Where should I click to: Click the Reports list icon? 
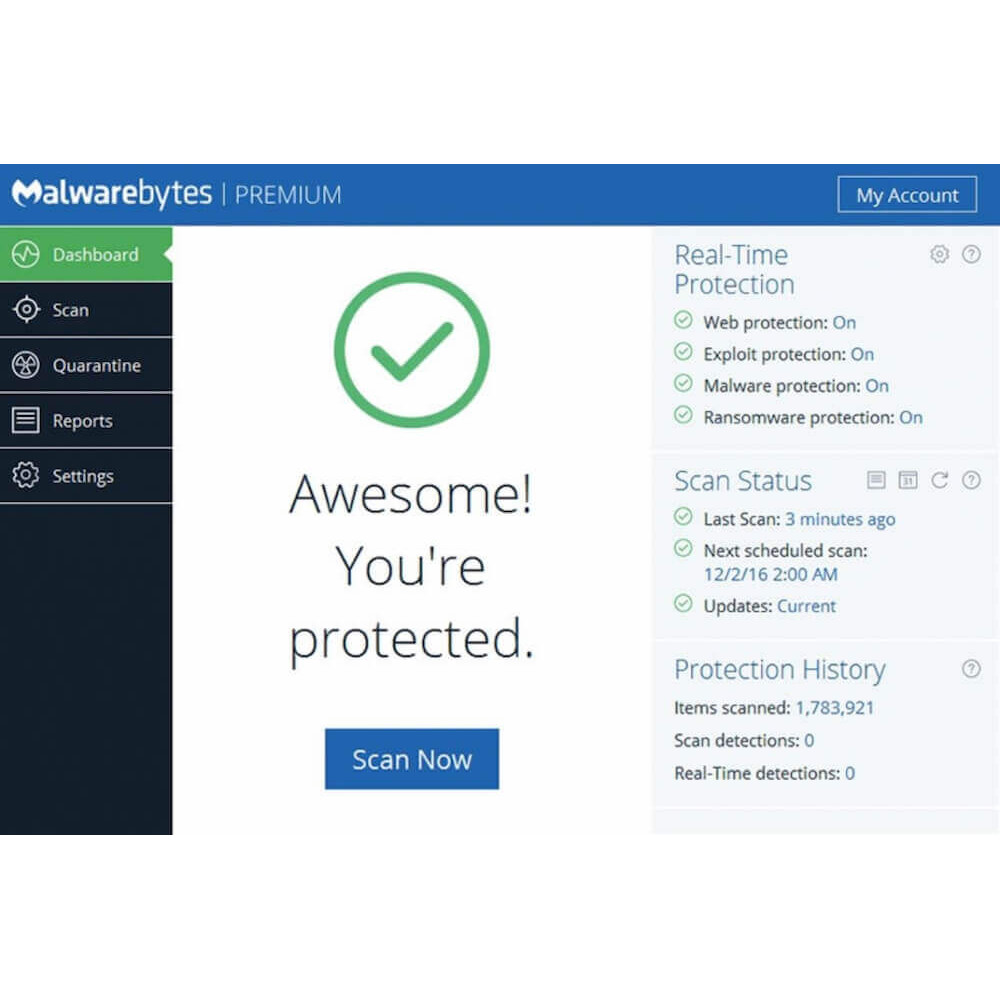coord(26,420)
